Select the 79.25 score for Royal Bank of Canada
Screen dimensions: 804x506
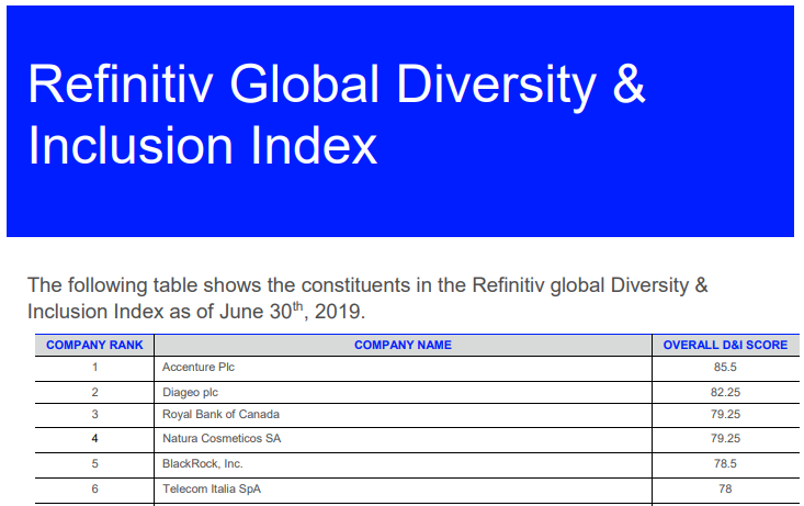(x=725, y=414)
